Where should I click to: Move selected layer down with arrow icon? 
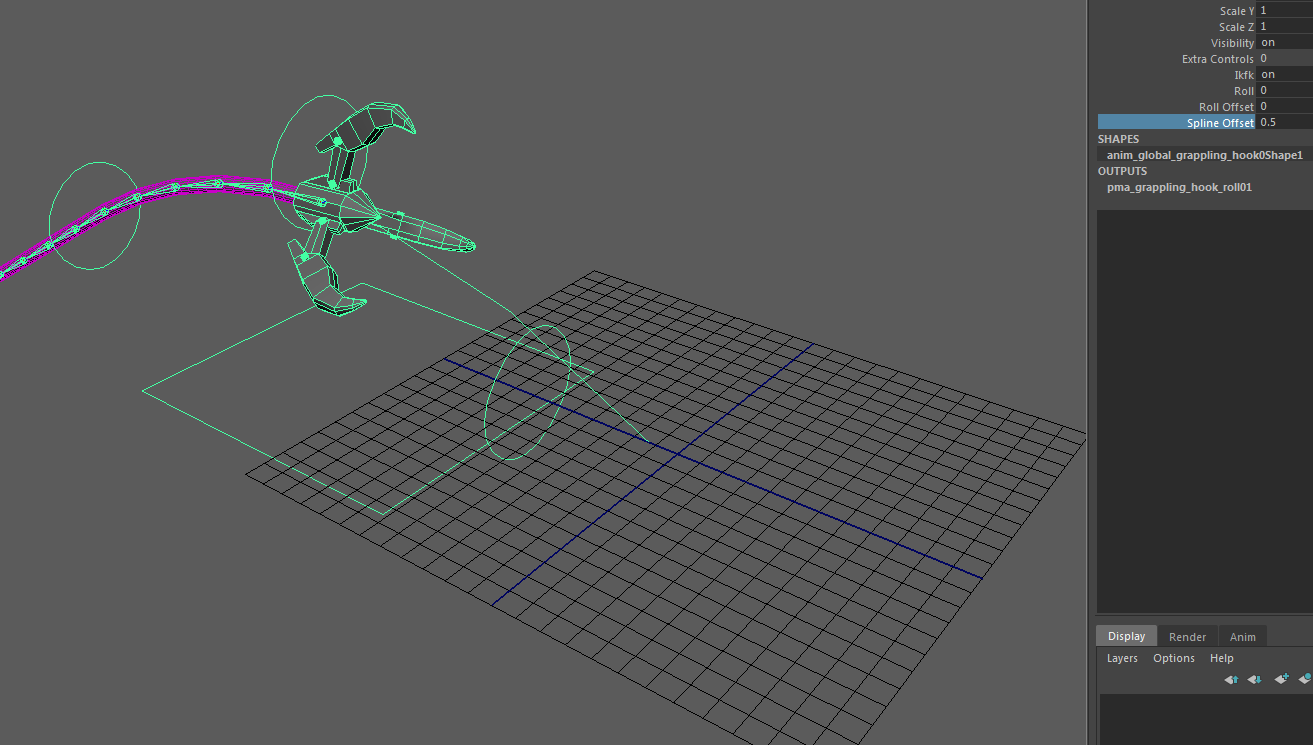(x=1254, y=679)
